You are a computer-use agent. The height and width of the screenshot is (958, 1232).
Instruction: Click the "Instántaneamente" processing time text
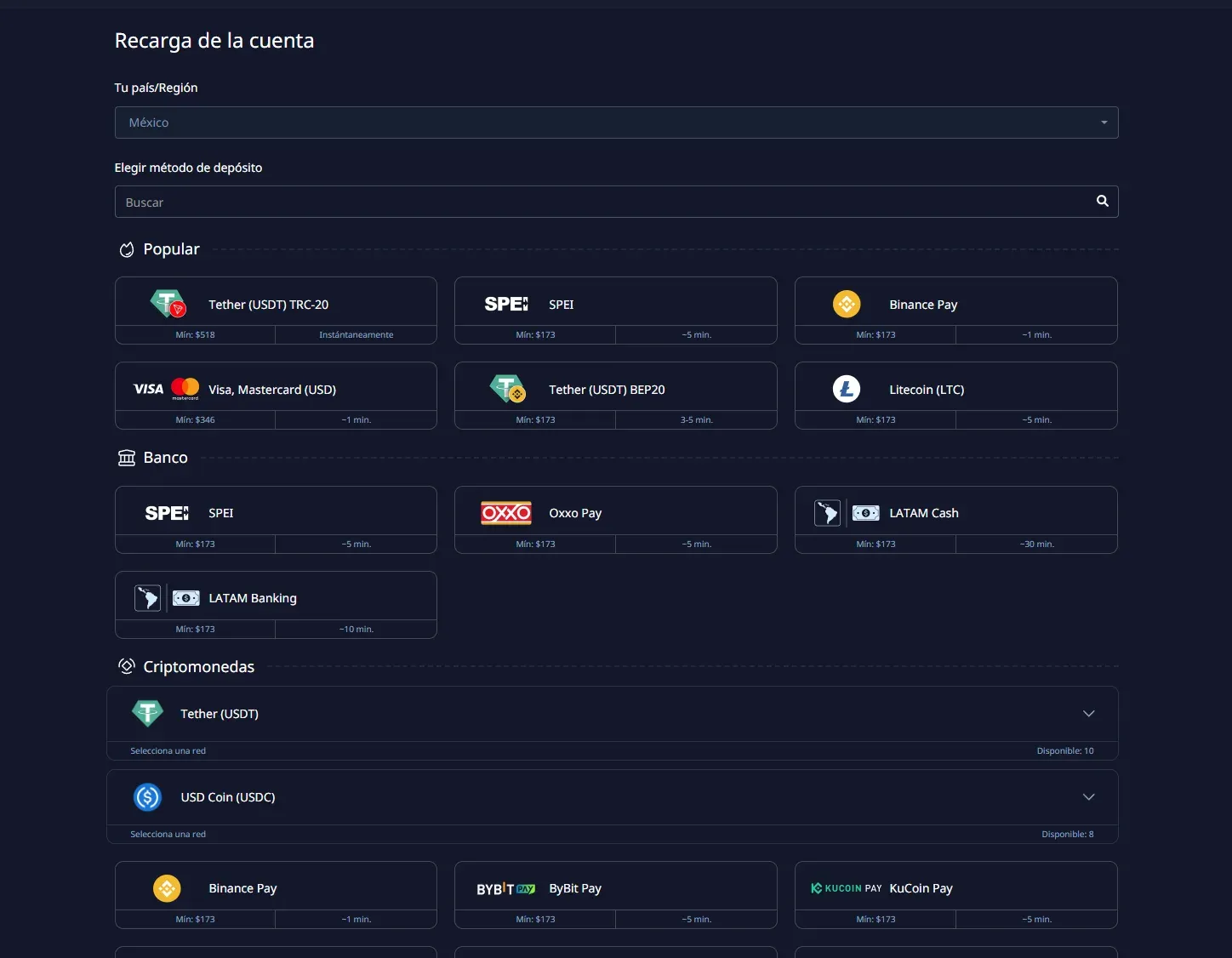point(356,334)
